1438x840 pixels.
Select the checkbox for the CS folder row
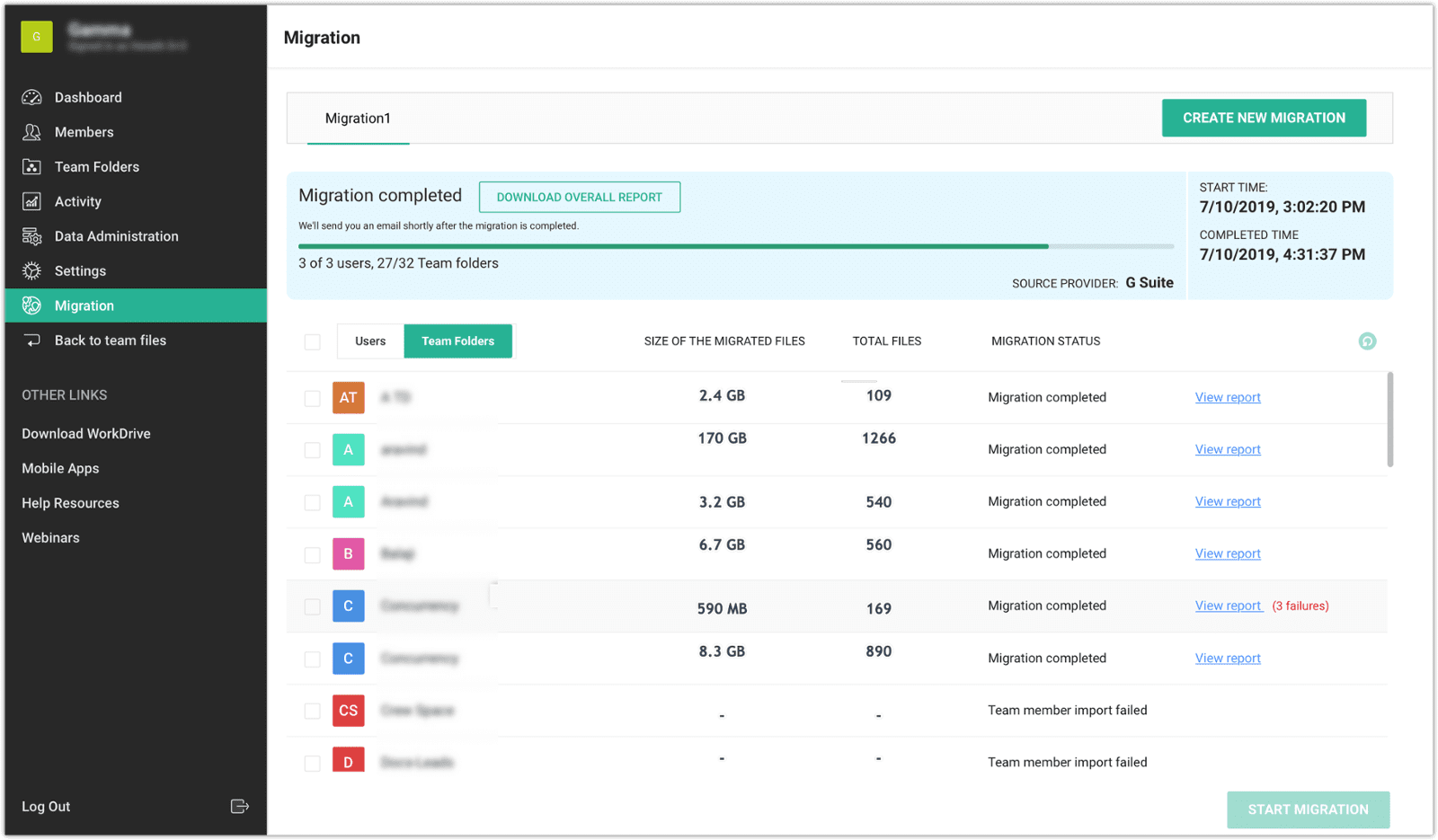coord(312,711)
